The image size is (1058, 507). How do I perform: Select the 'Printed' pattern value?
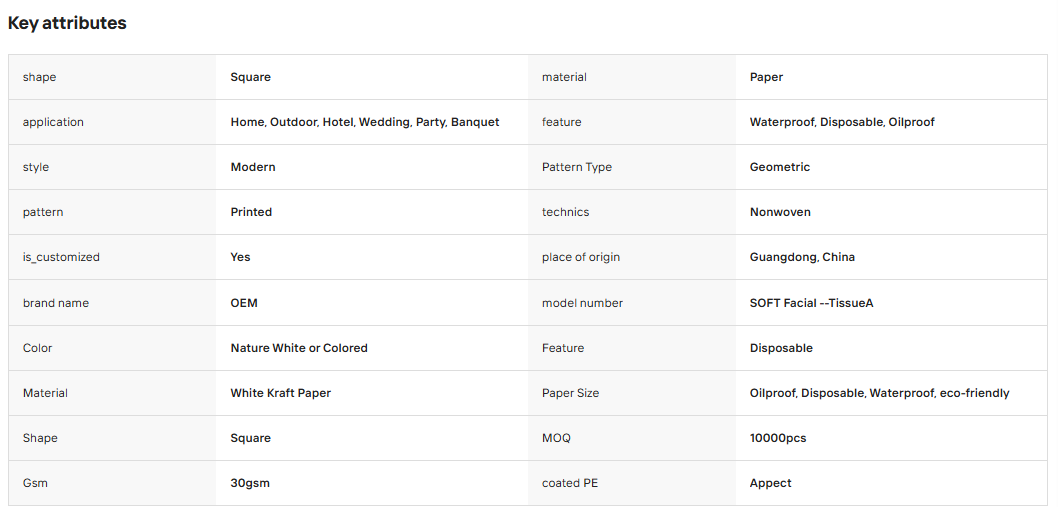point(251,212)
